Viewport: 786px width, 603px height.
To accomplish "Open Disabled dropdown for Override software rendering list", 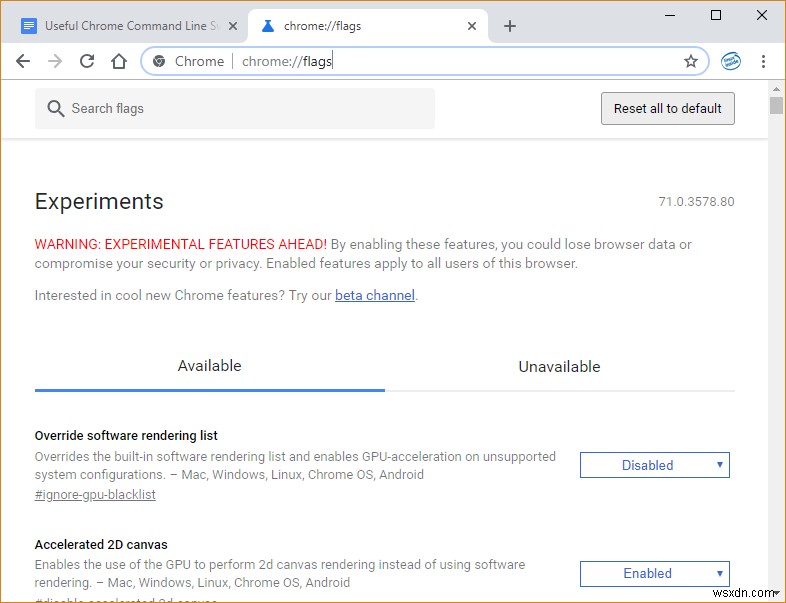I will coord(655,465).
